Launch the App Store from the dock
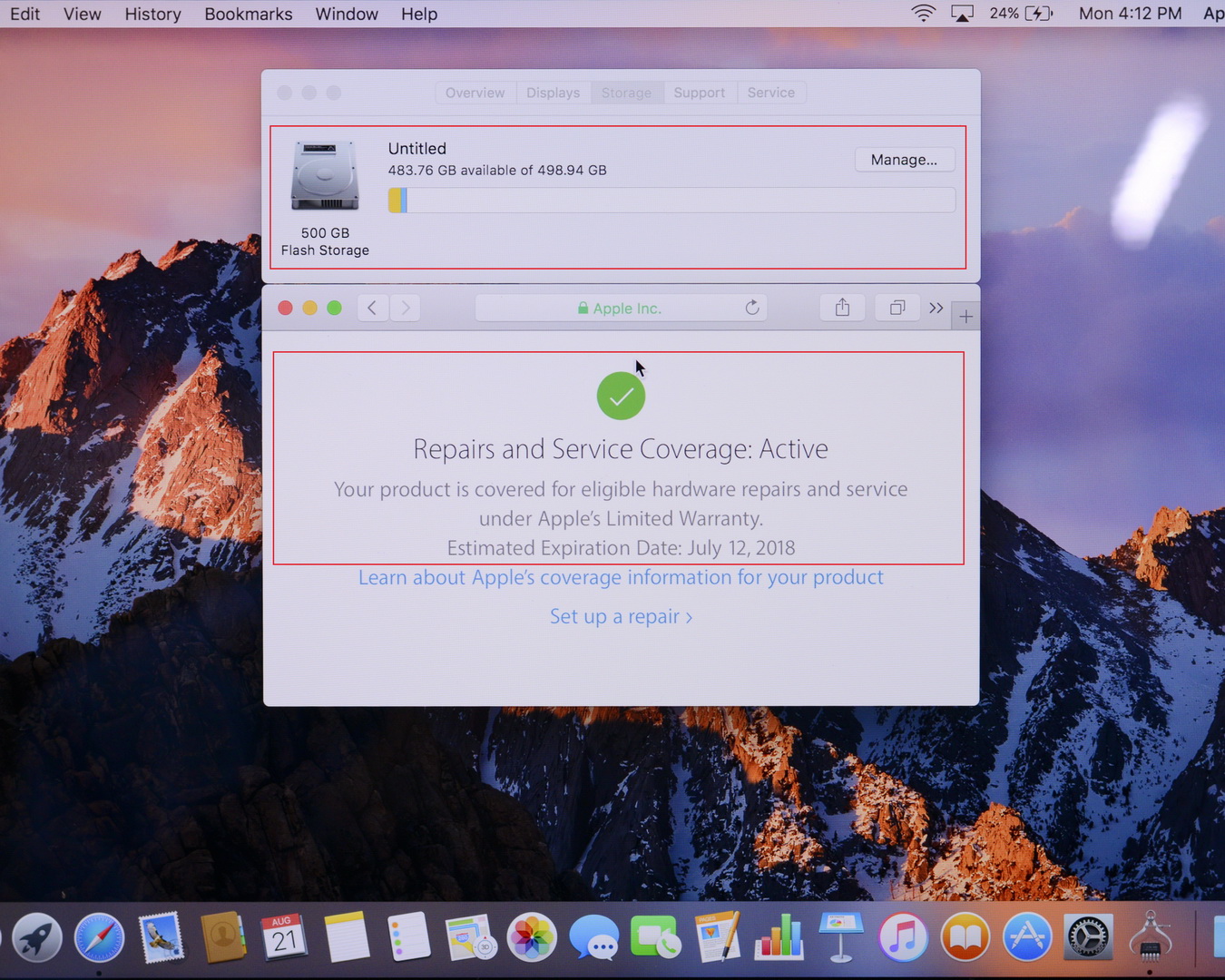Screen dimensions: 1225x980 1026,937
